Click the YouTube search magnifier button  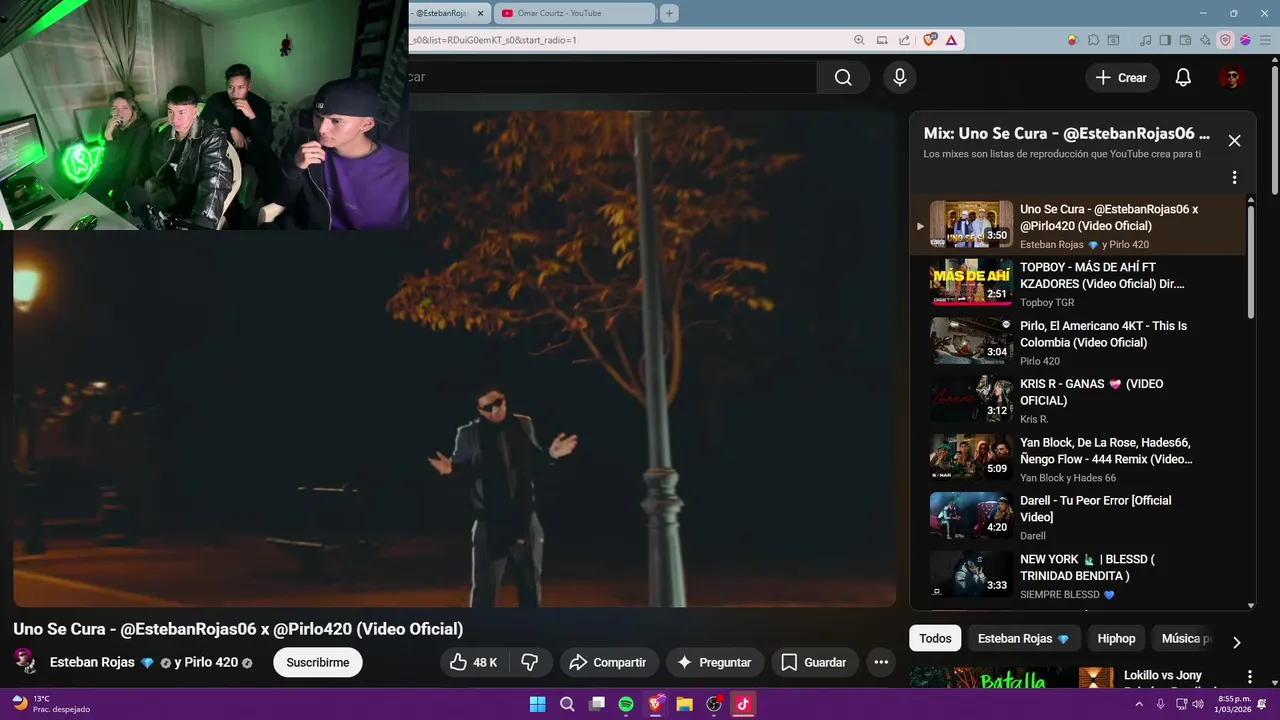843,78
